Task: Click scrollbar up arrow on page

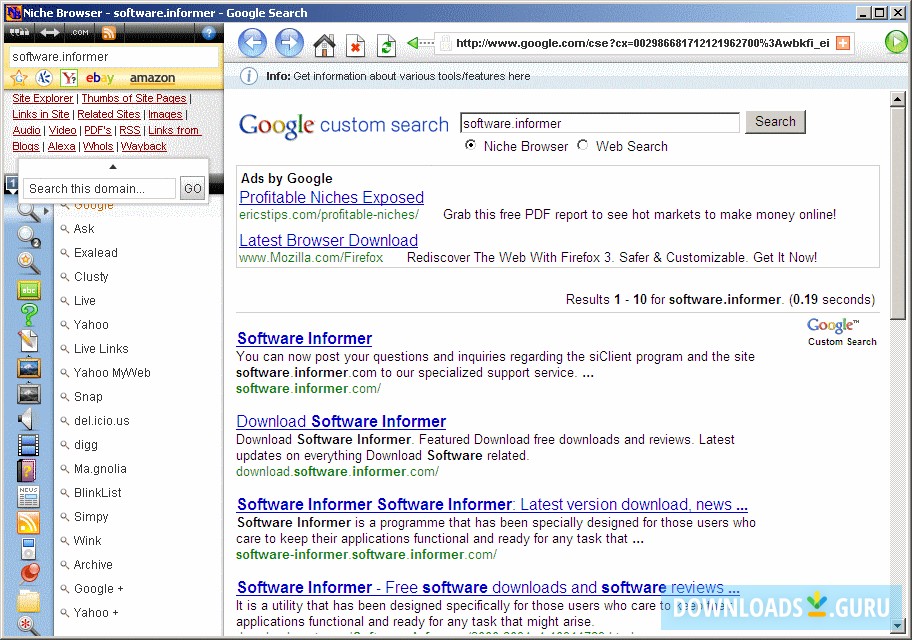Action: point(897,99)
